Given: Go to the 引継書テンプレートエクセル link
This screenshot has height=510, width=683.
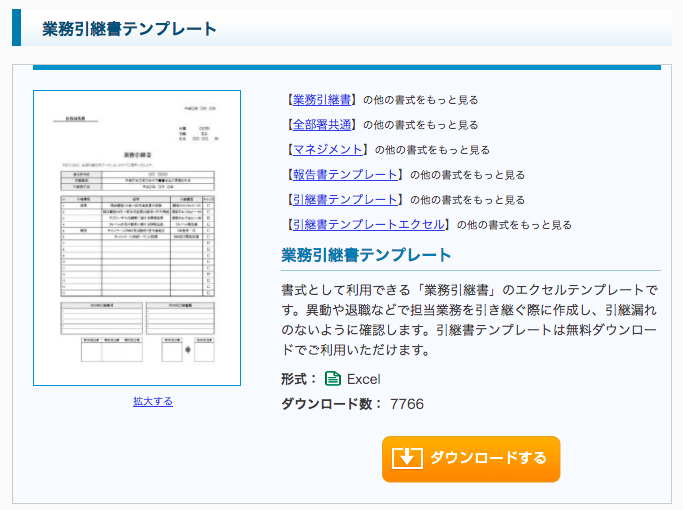Looking at the screenshot, I should click(367, 225).
